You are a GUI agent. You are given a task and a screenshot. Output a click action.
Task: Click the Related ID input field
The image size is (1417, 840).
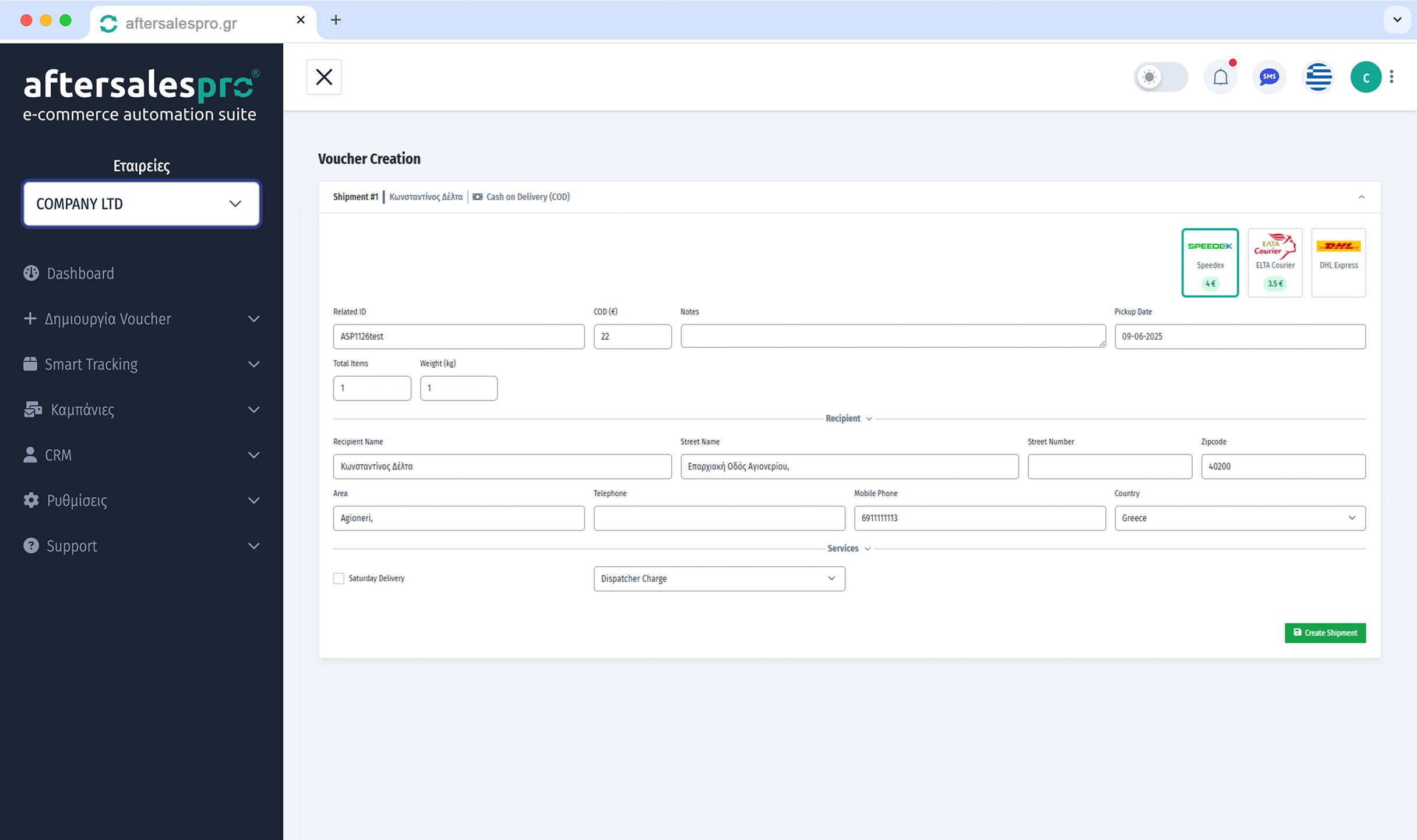[x=459, y=336]
